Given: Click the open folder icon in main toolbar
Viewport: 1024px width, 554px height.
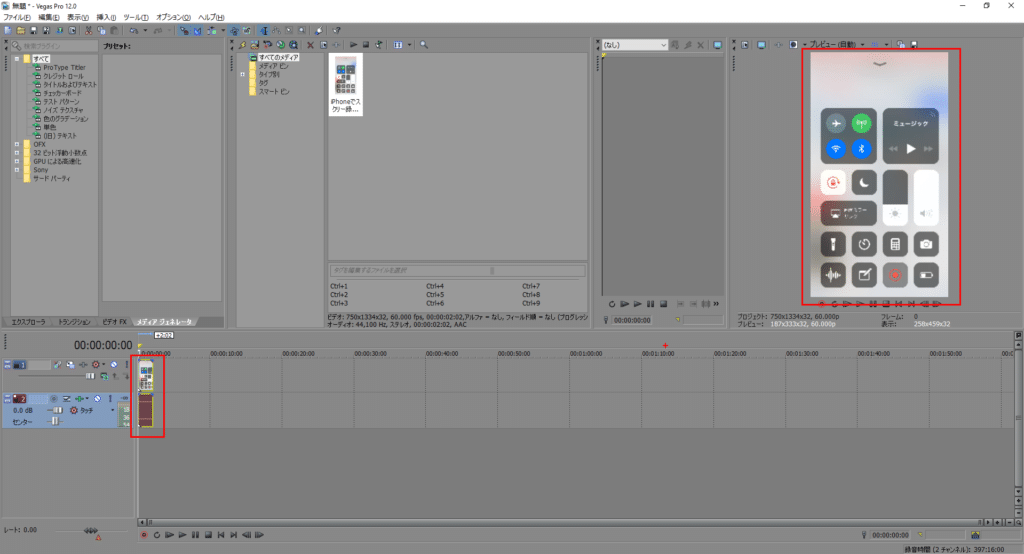Looking at the screenshot, I should click(x=20, y=31).
